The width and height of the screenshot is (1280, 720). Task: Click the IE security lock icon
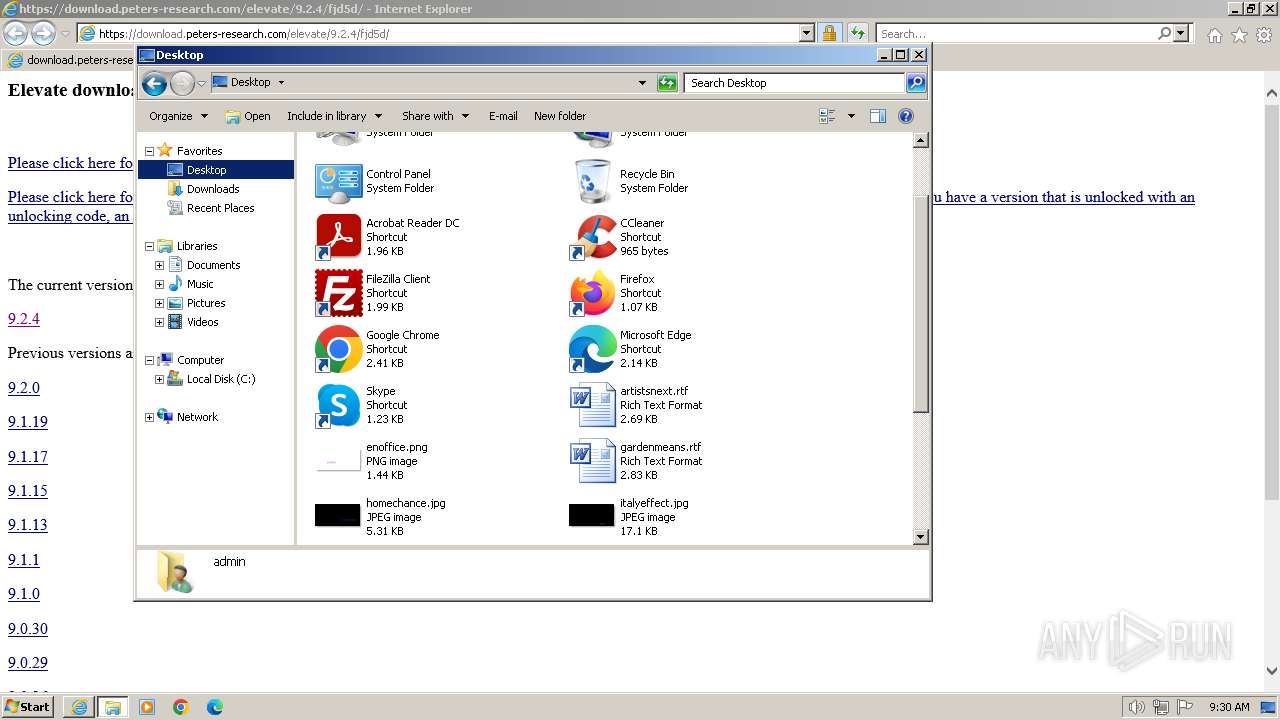[829, 33]
